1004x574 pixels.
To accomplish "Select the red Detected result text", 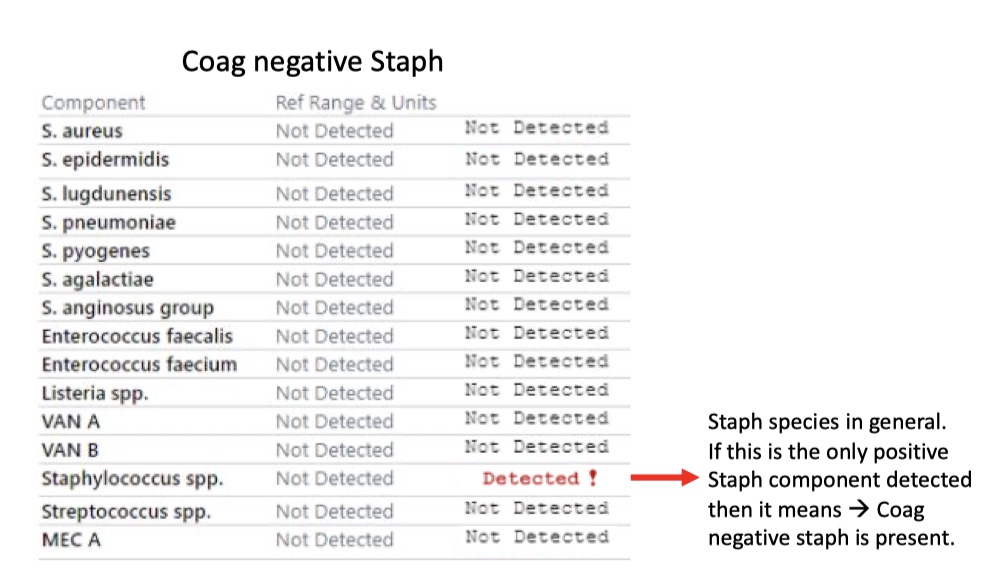I will coord(531,479).
